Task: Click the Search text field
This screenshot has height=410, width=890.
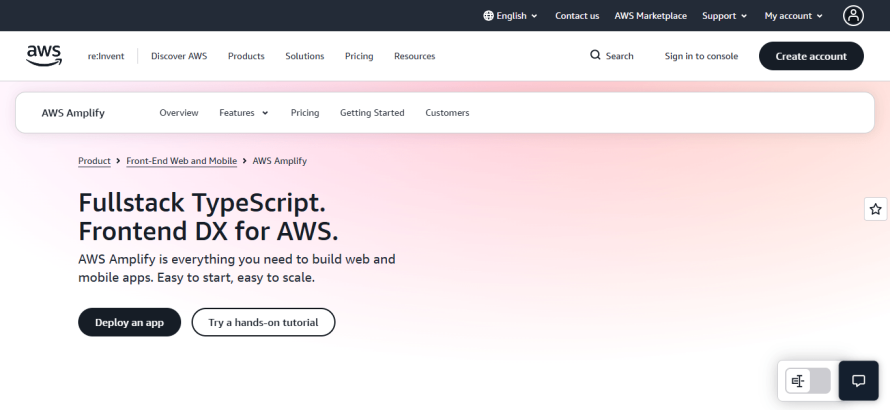Action: [619, 56]
